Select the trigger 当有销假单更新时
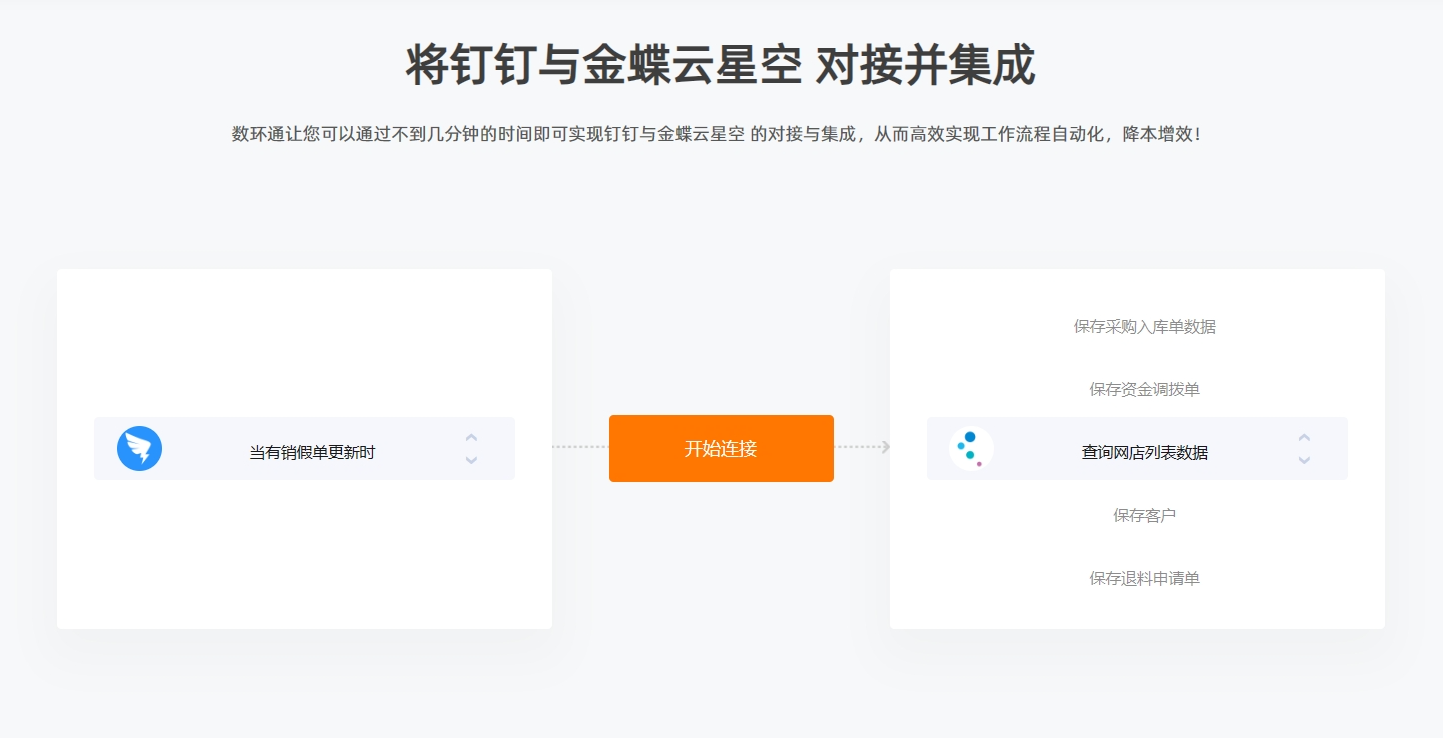Viewport: 1443px width, 738px height. pos(312,452)
